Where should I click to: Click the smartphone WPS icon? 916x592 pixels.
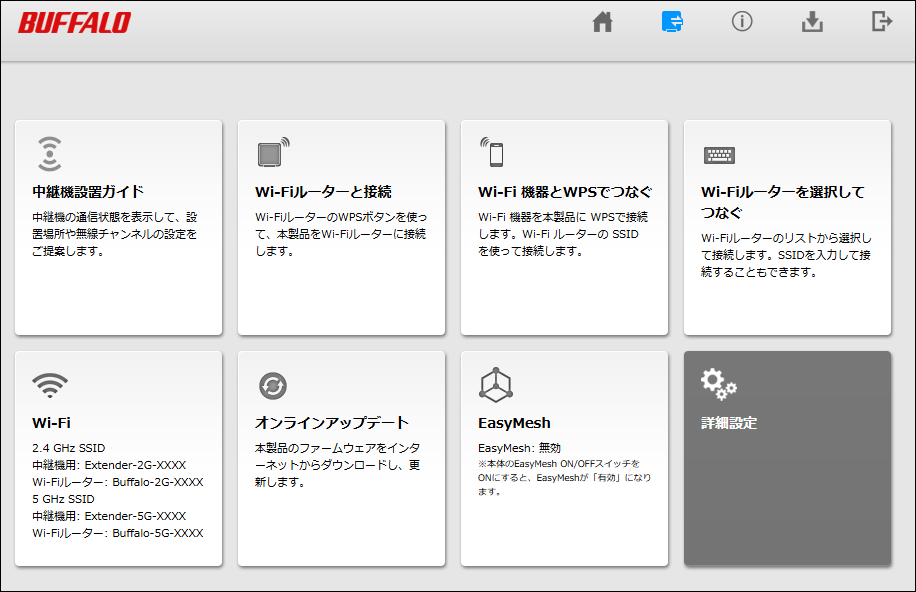tap(492, 152)
